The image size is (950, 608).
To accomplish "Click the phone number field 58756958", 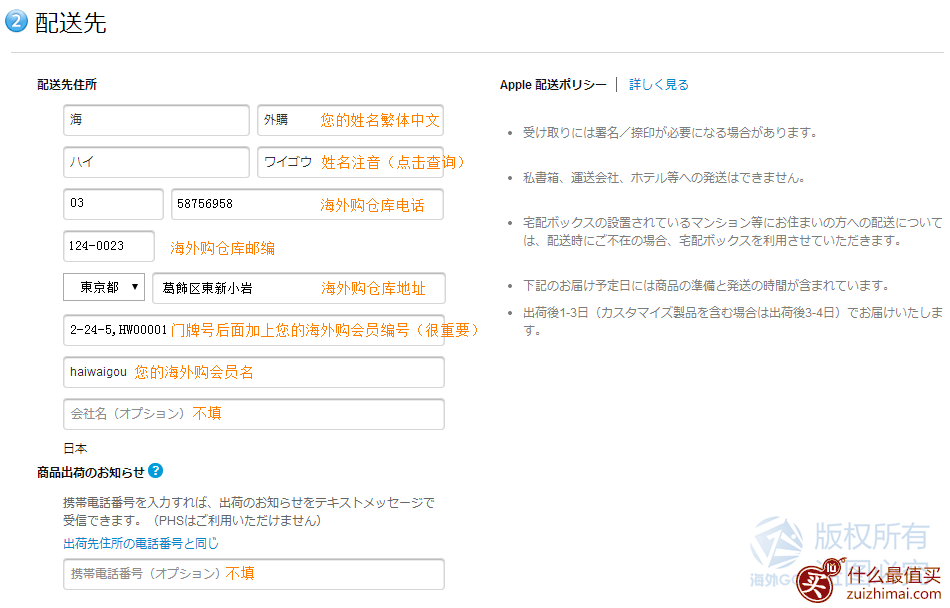I will coord(307,204).
